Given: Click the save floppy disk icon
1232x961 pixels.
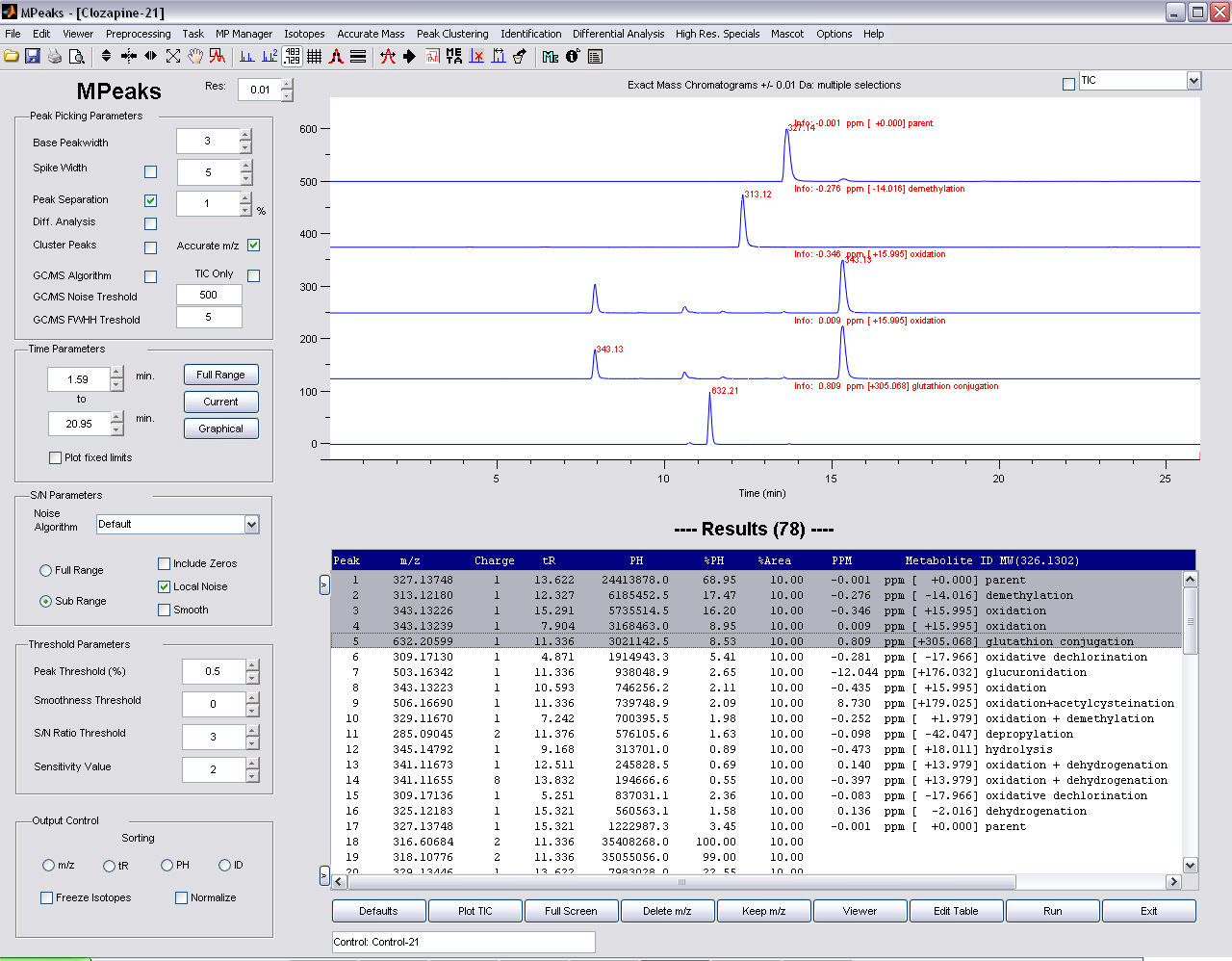Looking at the screenshot, I should click(x=33, y=56).
